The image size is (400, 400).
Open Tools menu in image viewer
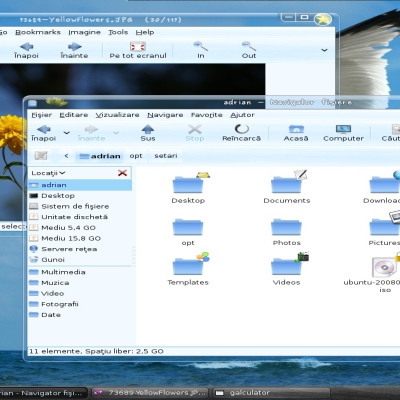(118, 32)
